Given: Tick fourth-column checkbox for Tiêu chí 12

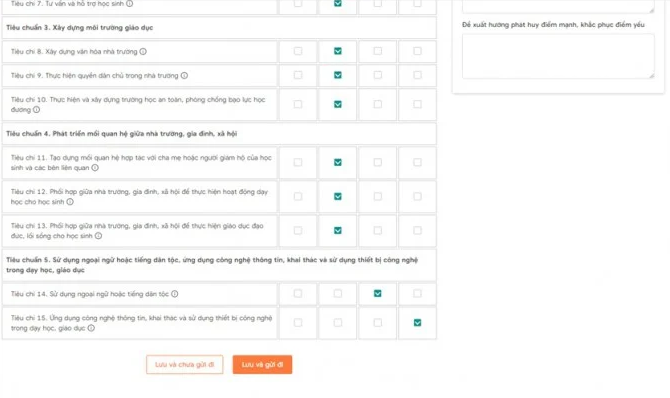Looking at the screenshot, I should [x=417, y=196].
